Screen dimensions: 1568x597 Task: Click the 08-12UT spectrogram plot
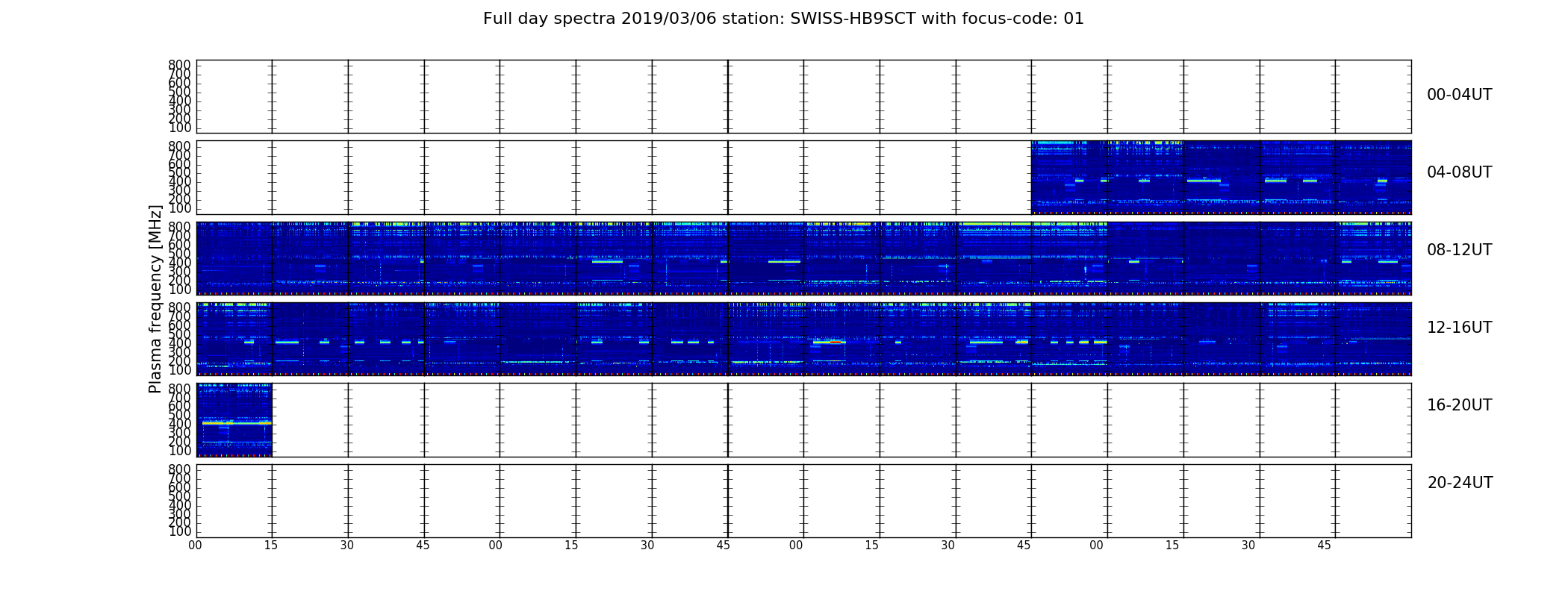pos(803,258)
